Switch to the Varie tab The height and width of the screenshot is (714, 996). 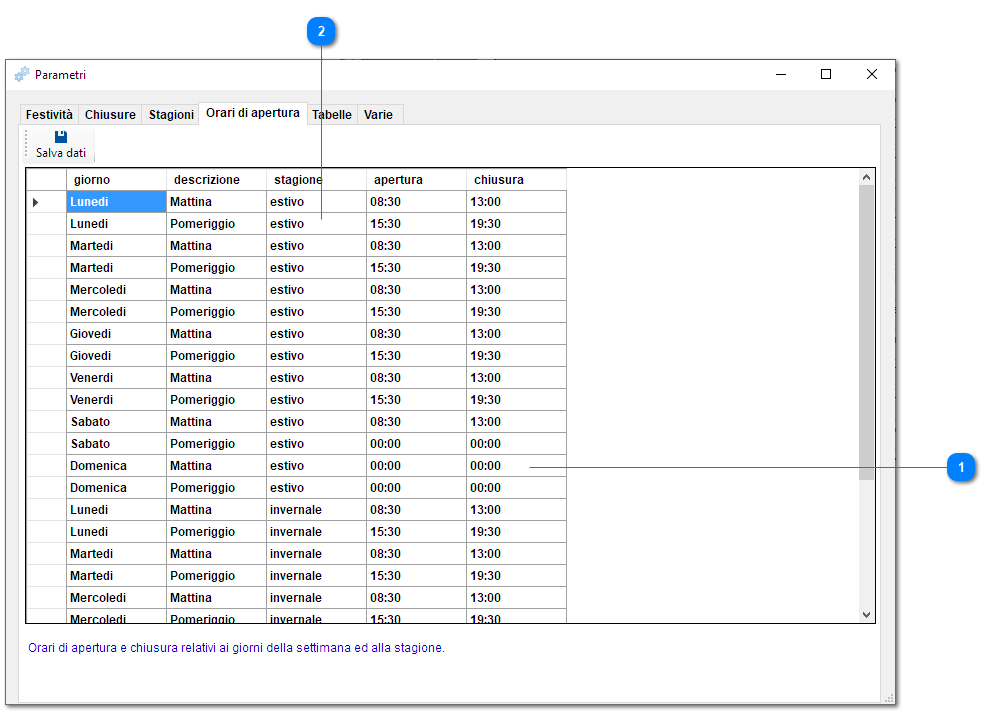(379, 114)
